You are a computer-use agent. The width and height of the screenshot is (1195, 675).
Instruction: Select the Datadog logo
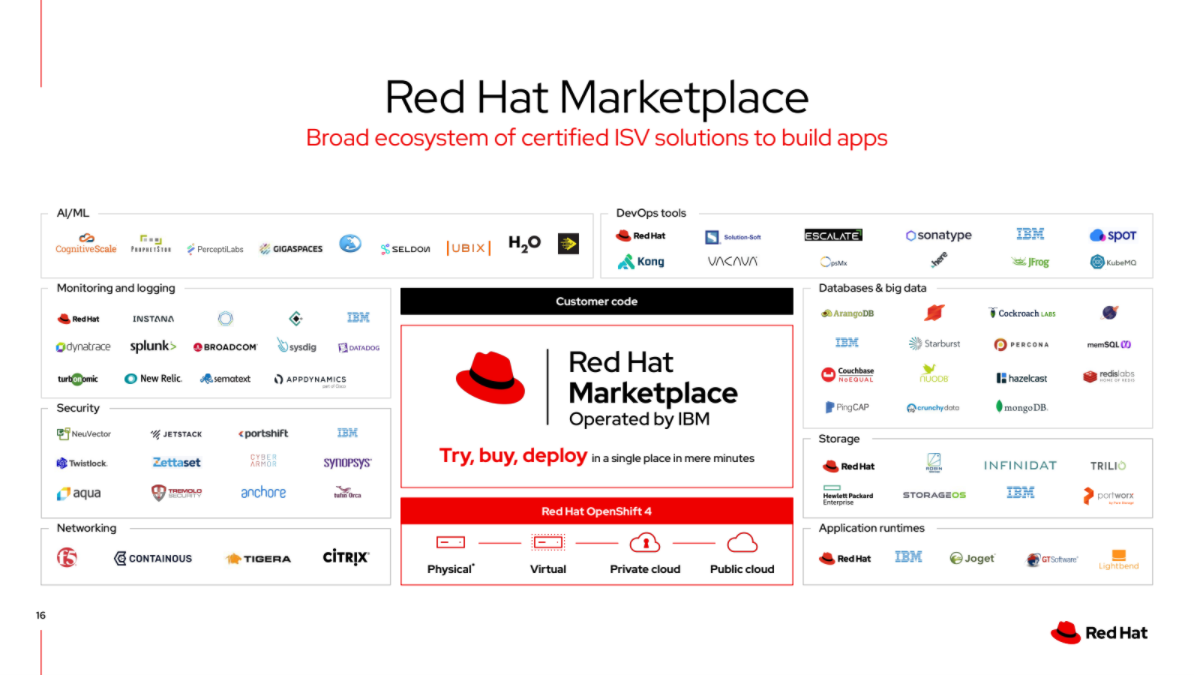[358, 347]
